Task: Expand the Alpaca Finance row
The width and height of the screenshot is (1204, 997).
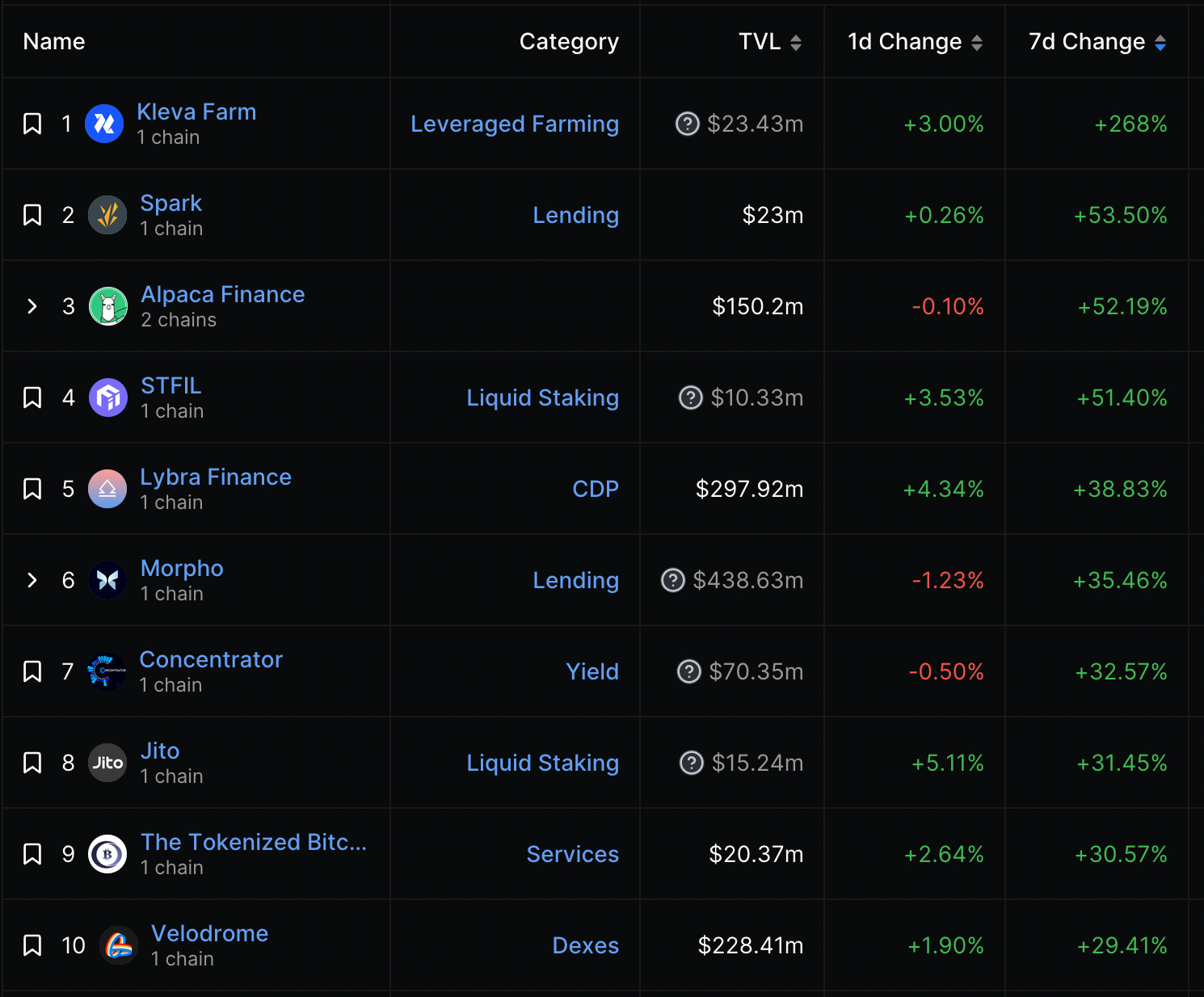Action: click(32, 306)
